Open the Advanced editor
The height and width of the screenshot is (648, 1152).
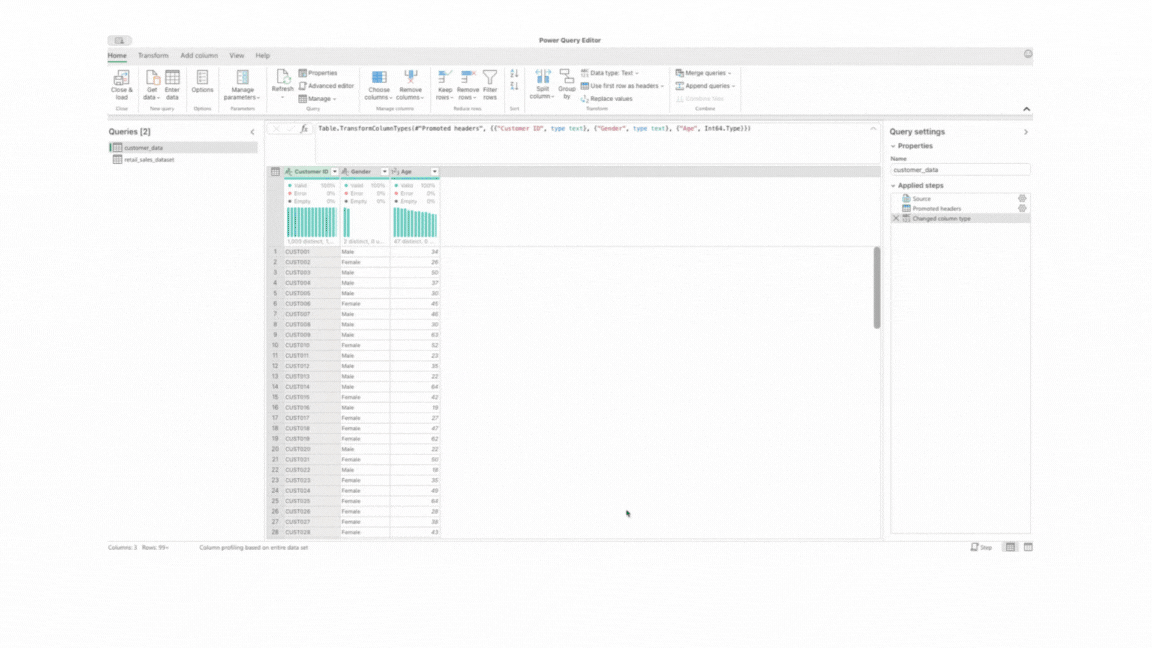tap(326, 86)
